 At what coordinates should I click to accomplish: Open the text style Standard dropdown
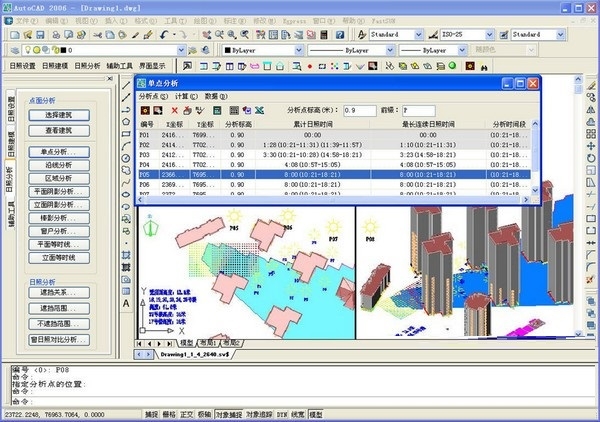coord(419,35)
